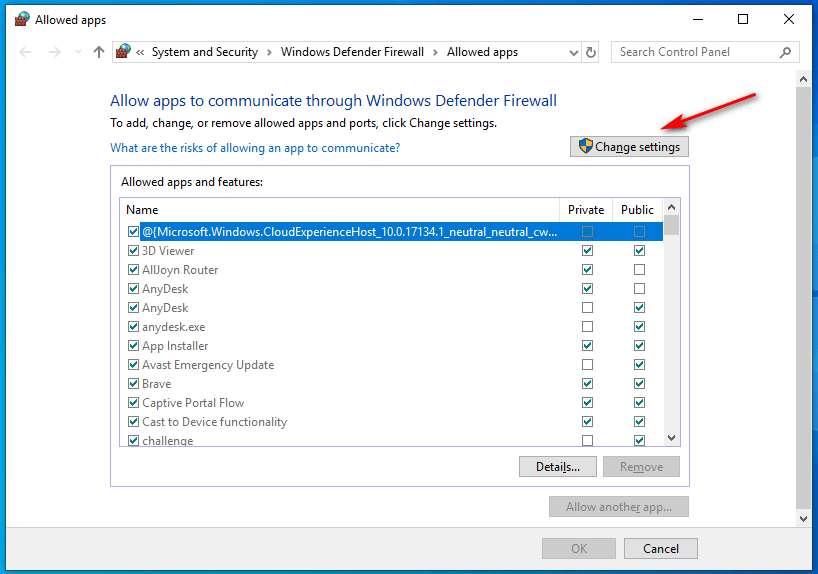Click the search magnifier icon

[x=786, y=52]
